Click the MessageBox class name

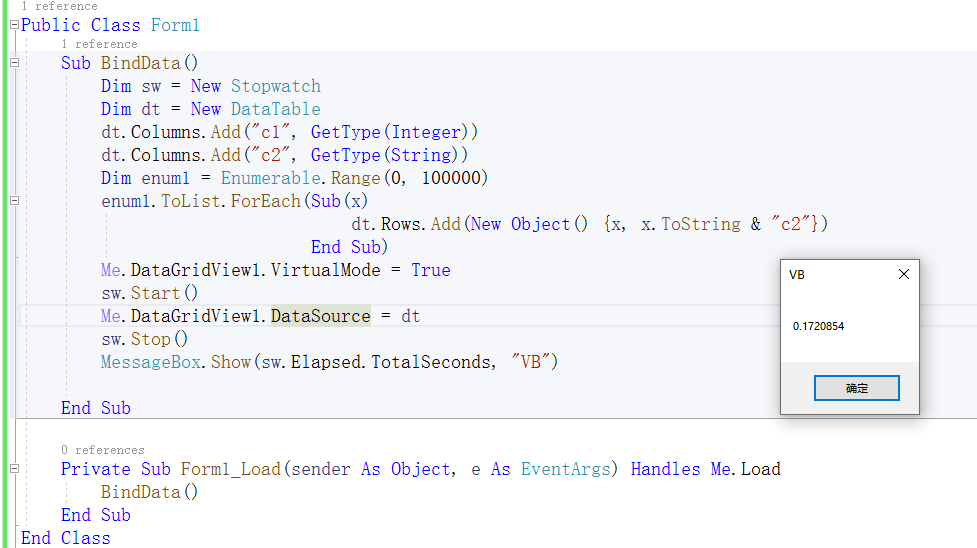click(151, 362)
